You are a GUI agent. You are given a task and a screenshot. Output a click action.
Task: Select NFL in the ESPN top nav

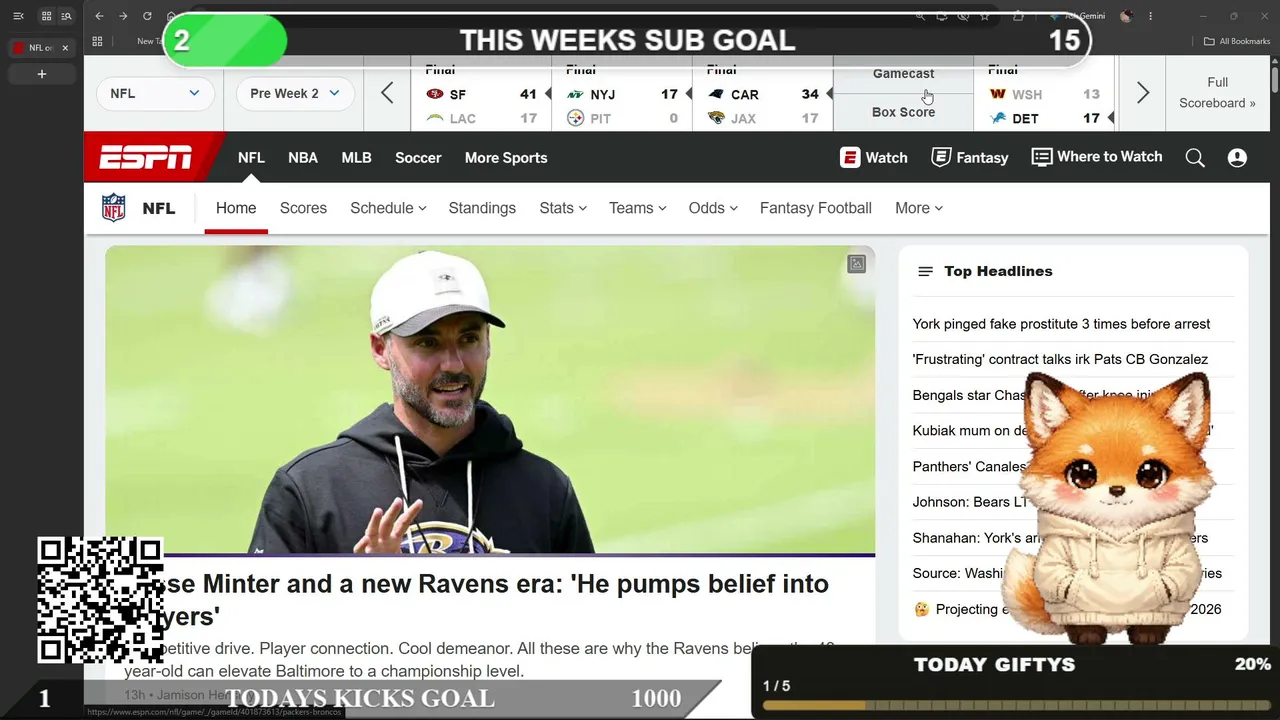click(251, 158)
